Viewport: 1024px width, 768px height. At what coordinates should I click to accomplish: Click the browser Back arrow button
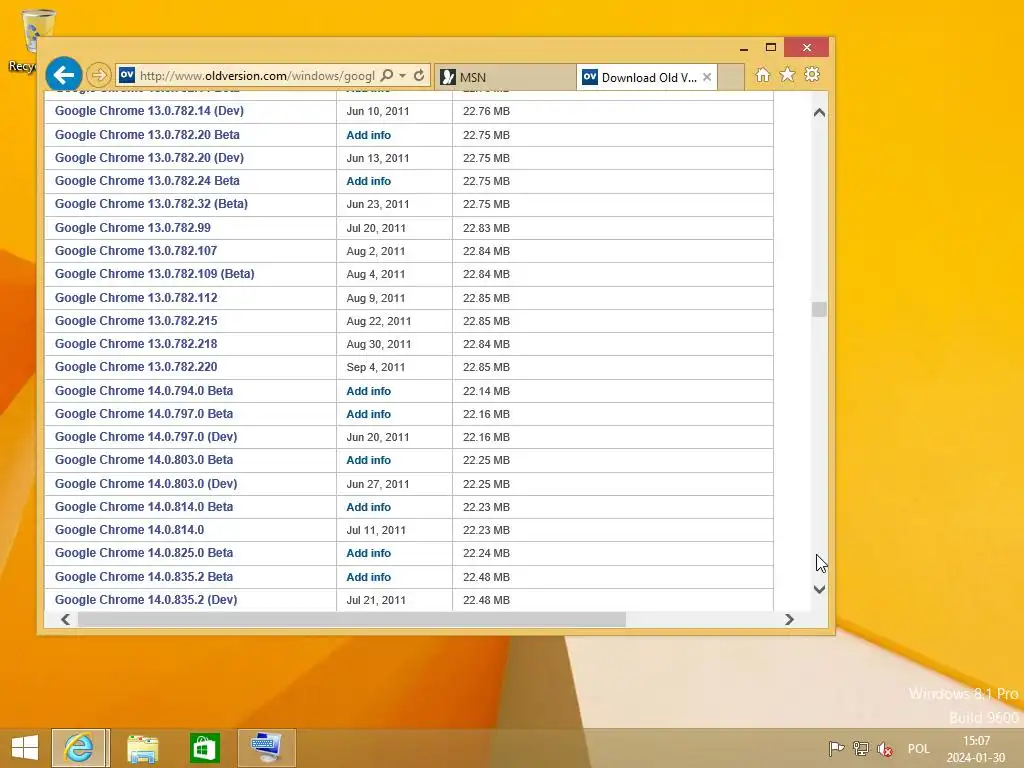pos(63,75)
